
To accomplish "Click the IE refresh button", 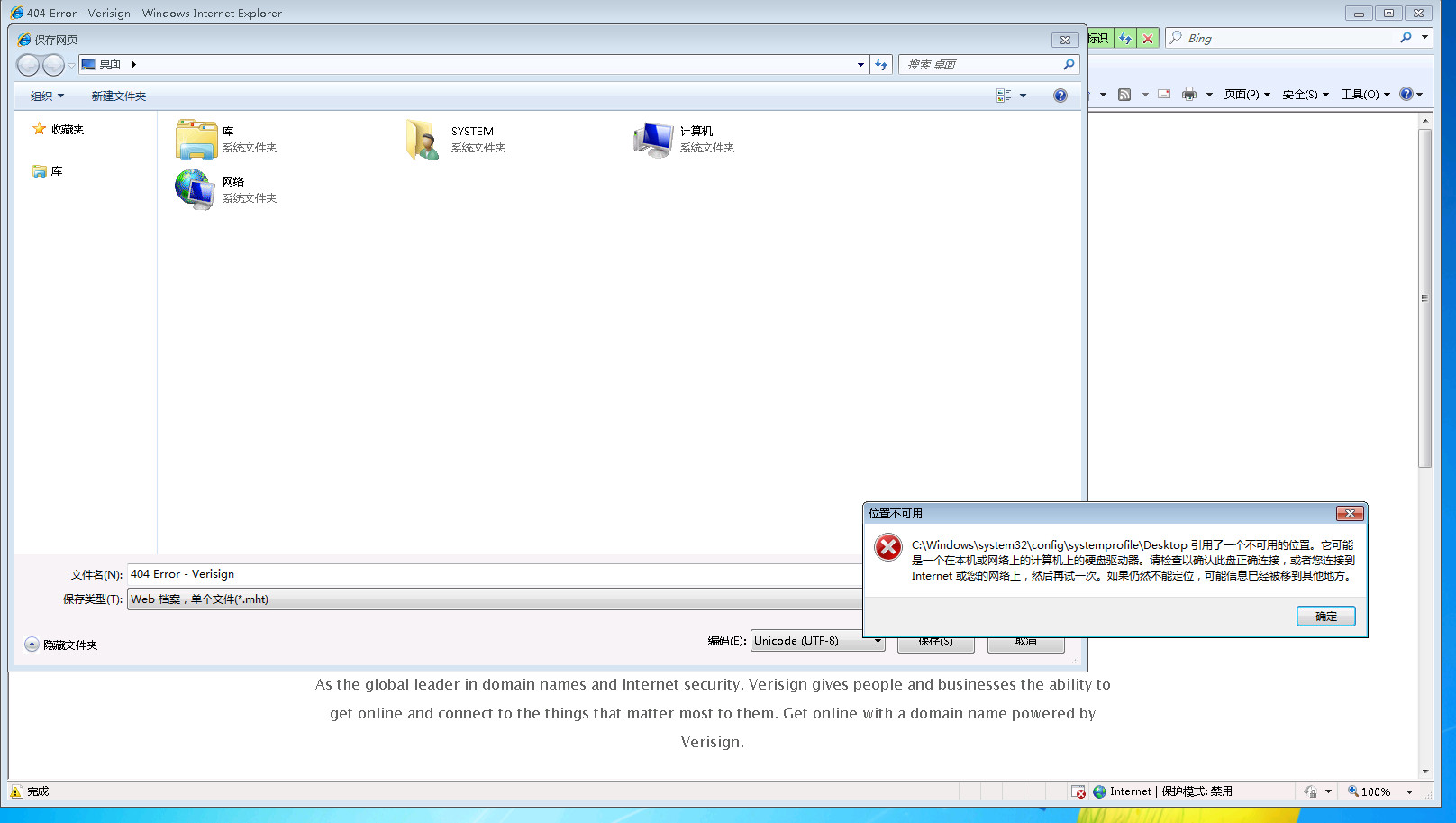I will coord(1125,38).
